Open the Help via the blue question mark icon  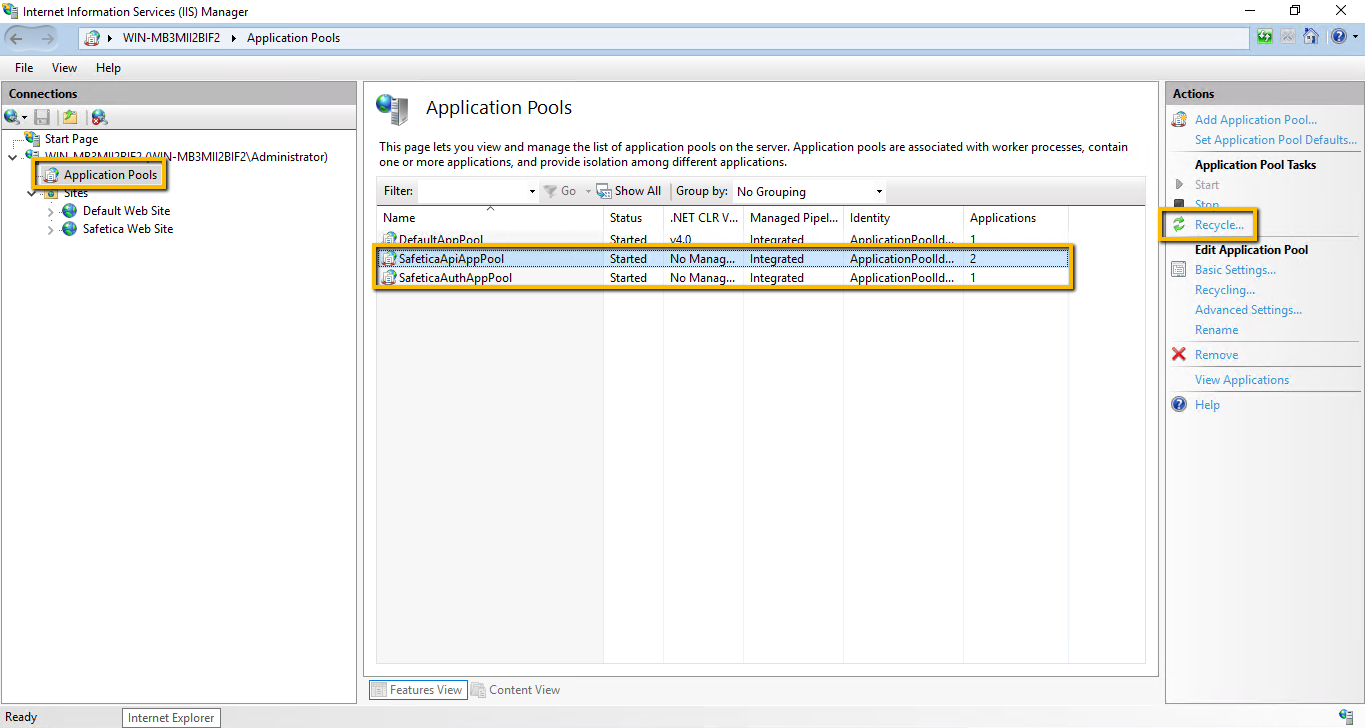1179,404
